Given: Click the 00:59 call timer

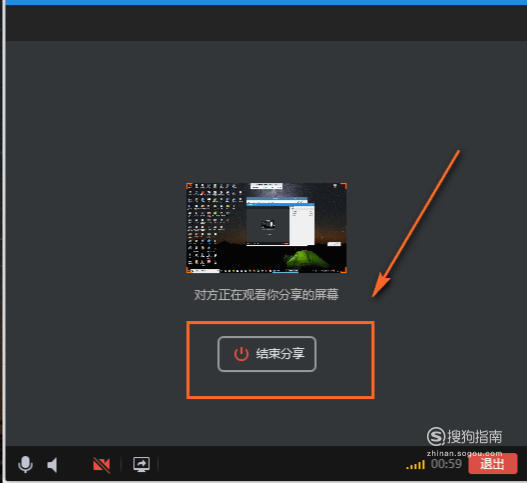Looking at the screenshot, I should 446,464.
